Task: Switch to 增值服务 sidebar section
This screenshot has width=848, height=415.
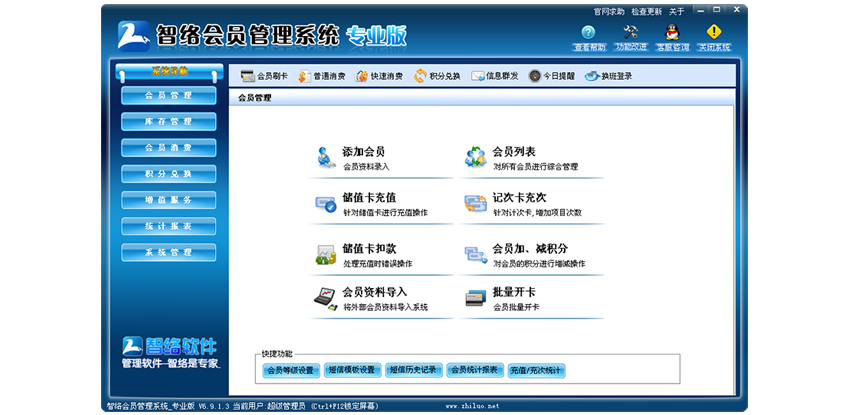Action: click(x=169, y=200)
